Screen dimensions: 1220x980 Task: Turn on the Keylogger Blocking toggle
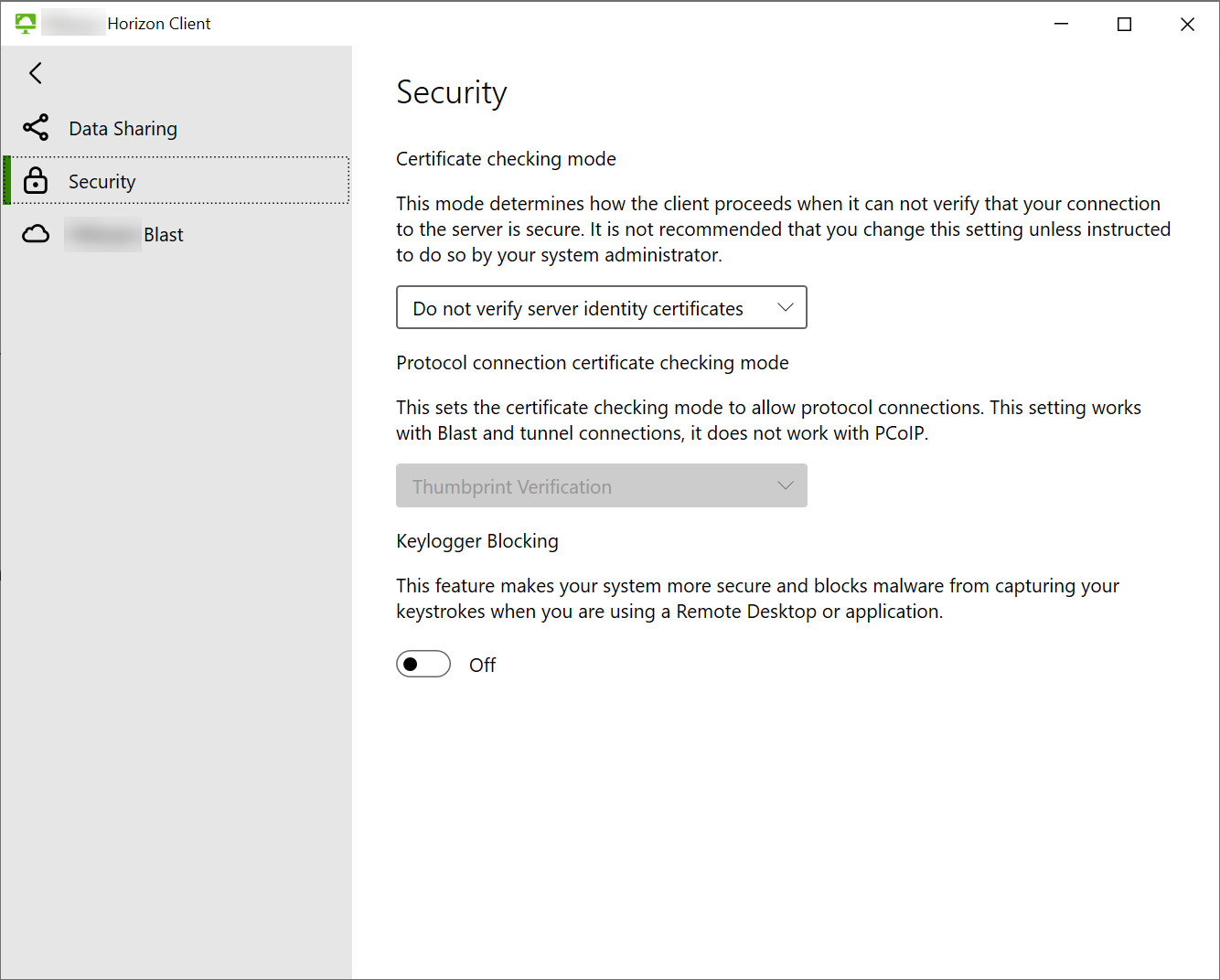[423, 664]
